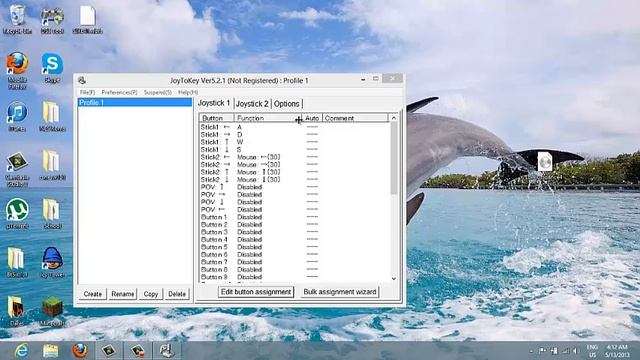
Task: Switch to the Joystick 2 tab
Action: pyautogui.click(x=252, y=104)
